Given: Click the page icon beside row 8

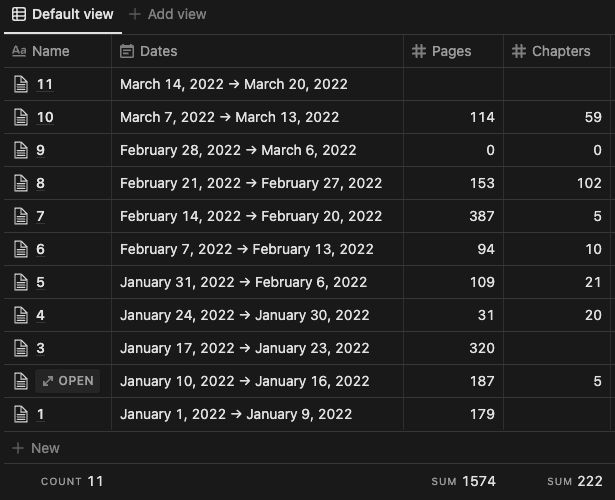Looking at the screenshot, I should pos(20,183).
